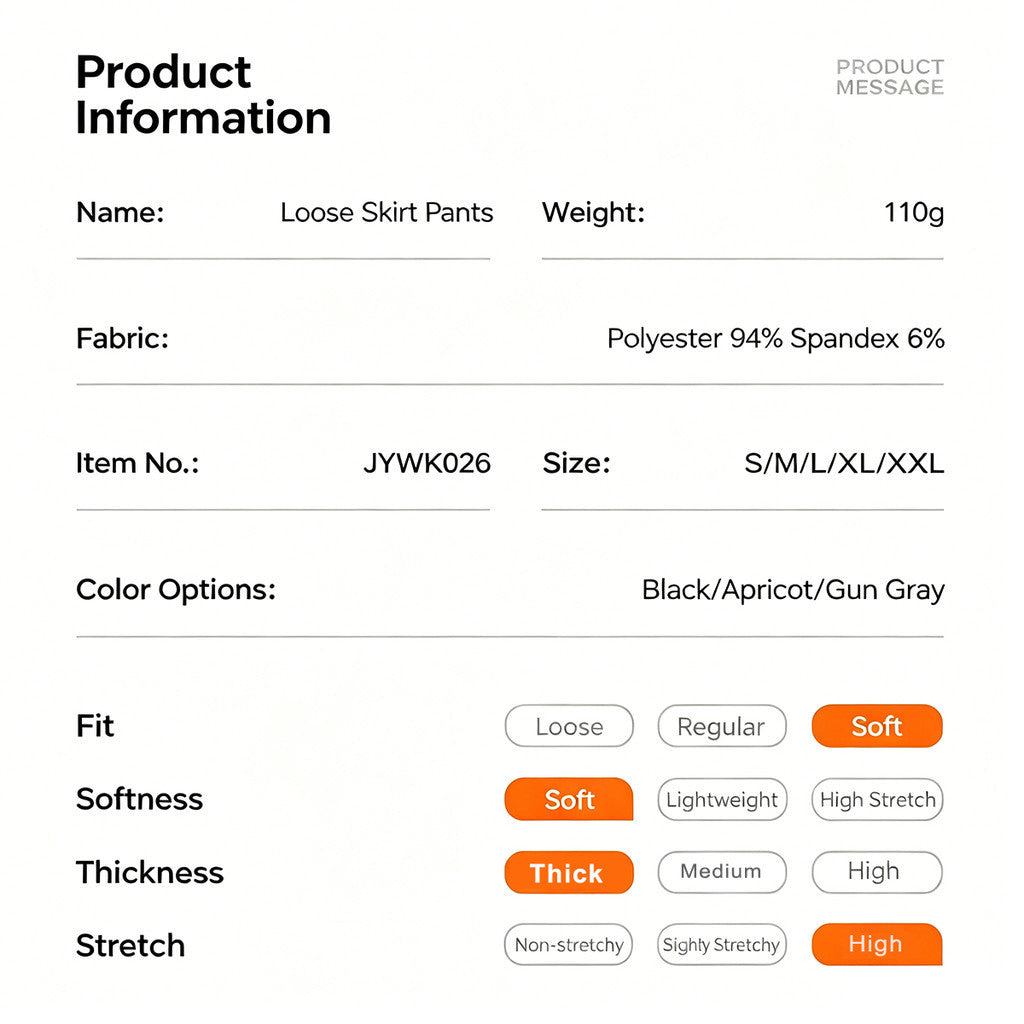Select the Loose fit pill
Viewport: 1024px width, 1024px height.
[x=569, y=726]
